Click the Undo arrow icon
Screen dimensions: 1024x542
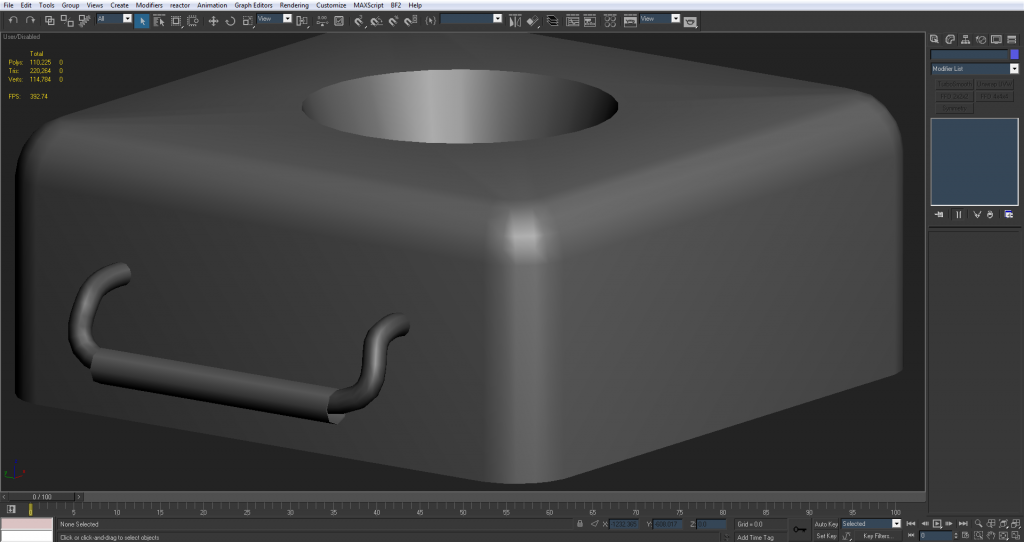pos(13,20)
